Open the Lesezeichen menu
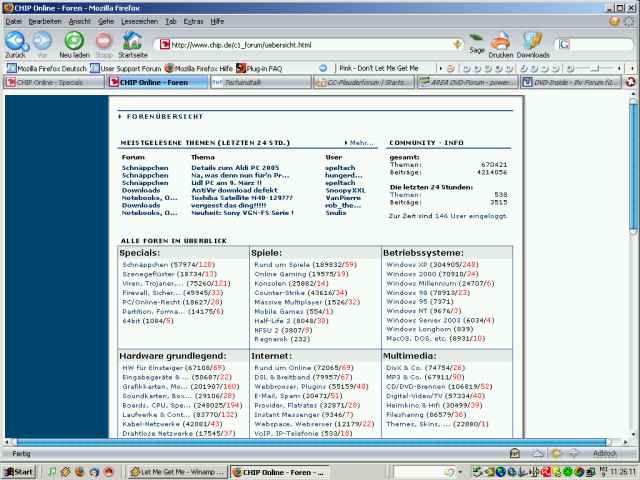 pyautogui.click(x=139, y=21)
